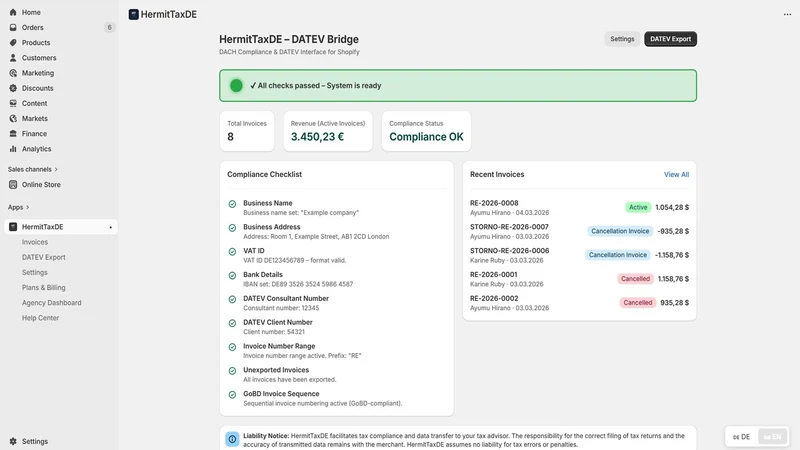This screenshot has width=800, height=450.
Task: Click the Liability Notice info icon
Action: (x=232, y=439)
